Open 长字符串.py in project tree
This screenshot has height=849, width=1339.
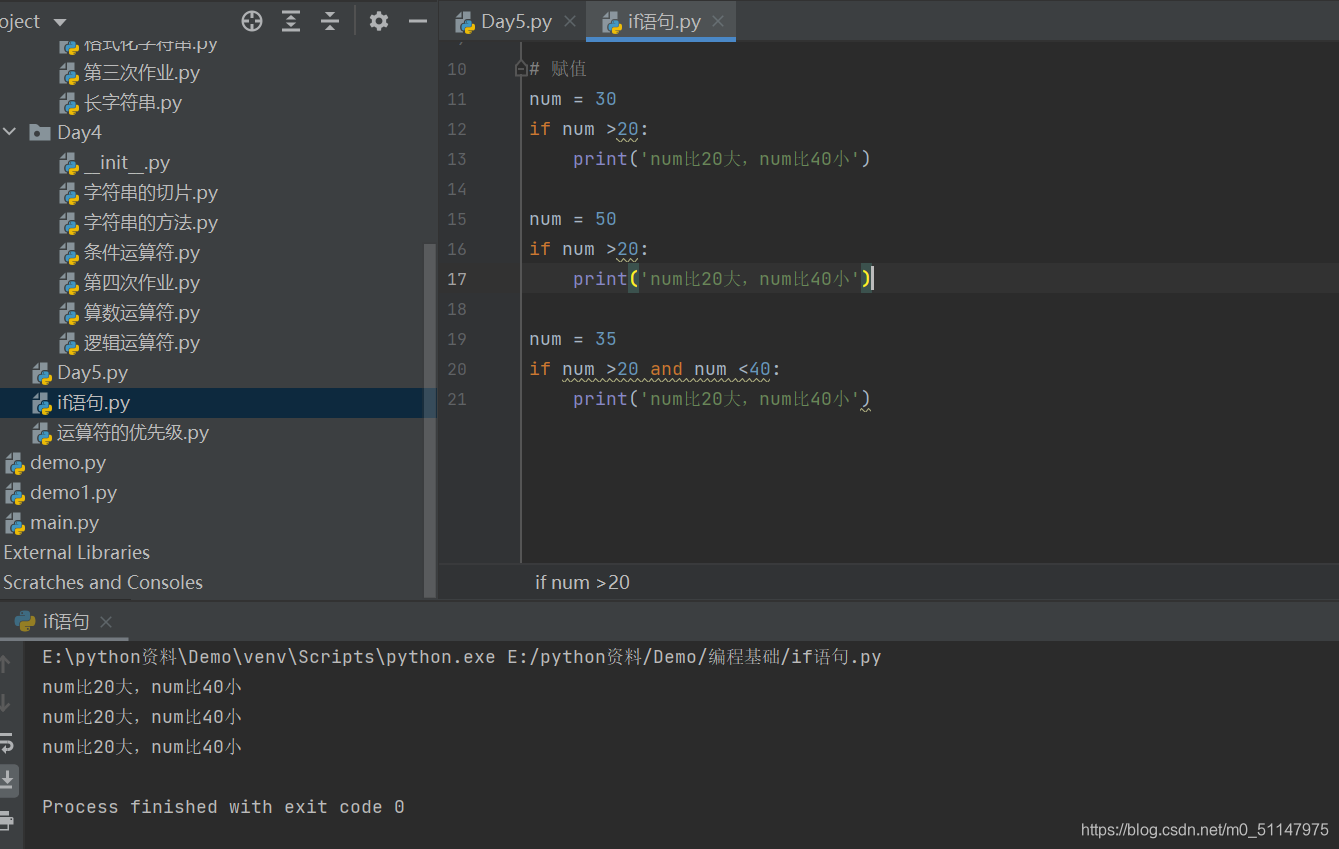(x=132, y=103)
